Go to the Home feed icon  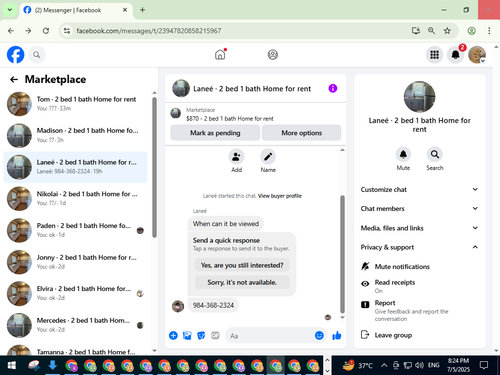tap(220, 54)
